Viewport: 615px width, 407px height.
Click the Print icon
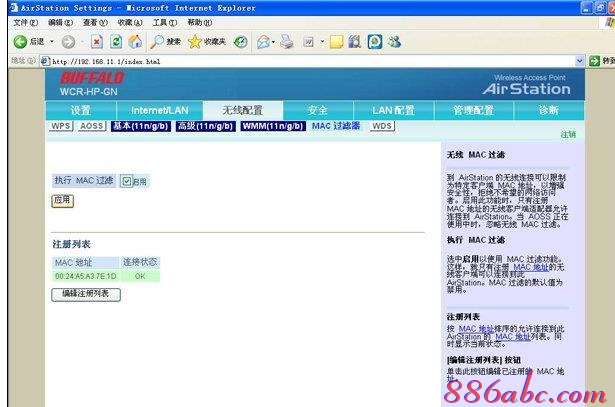(287, 42)
